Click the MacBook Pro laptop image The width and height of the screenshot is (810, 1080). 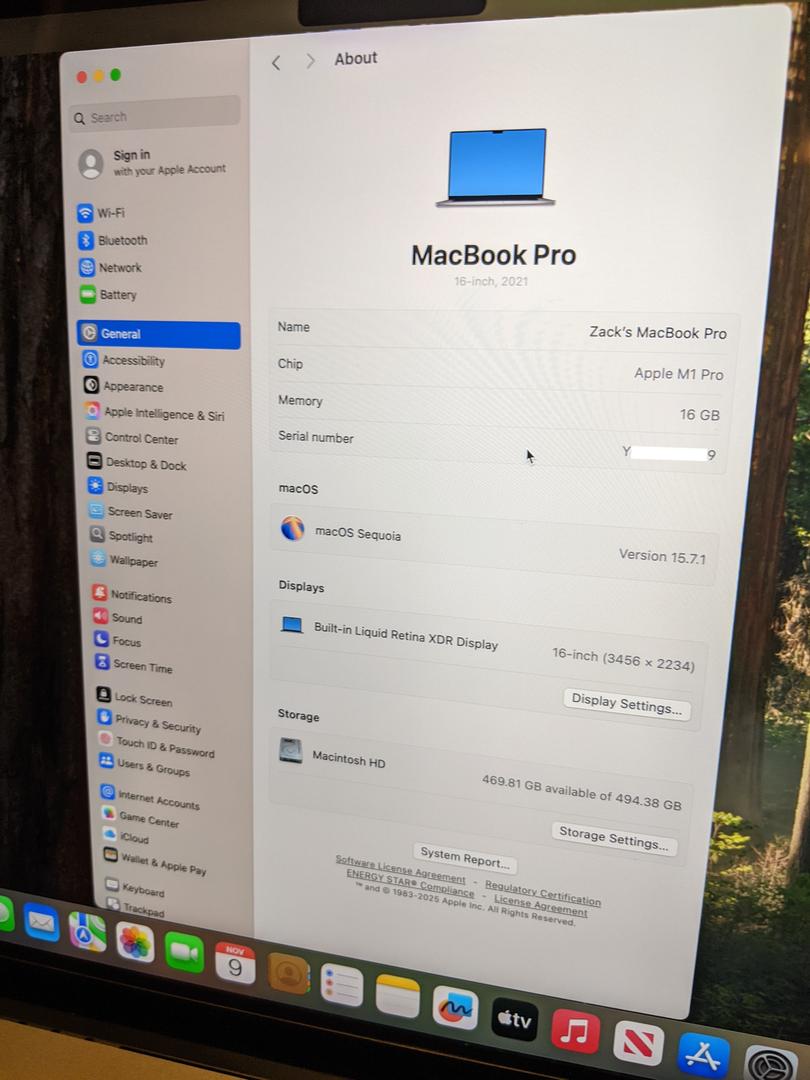[496, 167]
